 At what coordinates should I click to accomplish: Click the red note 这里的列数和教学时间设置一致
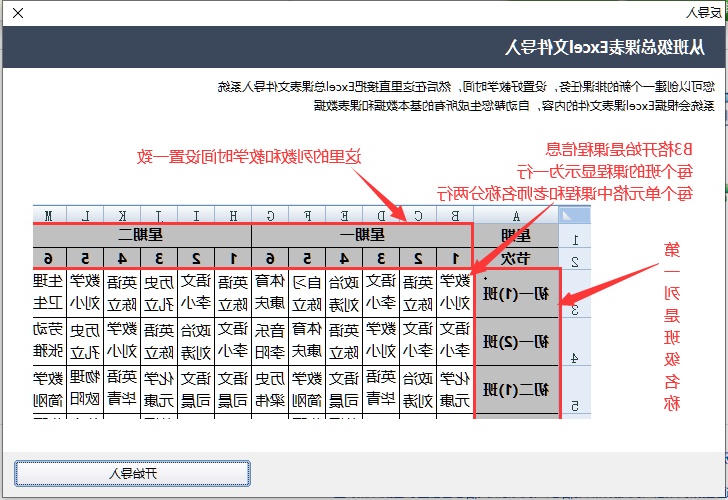tap(249, 157)
